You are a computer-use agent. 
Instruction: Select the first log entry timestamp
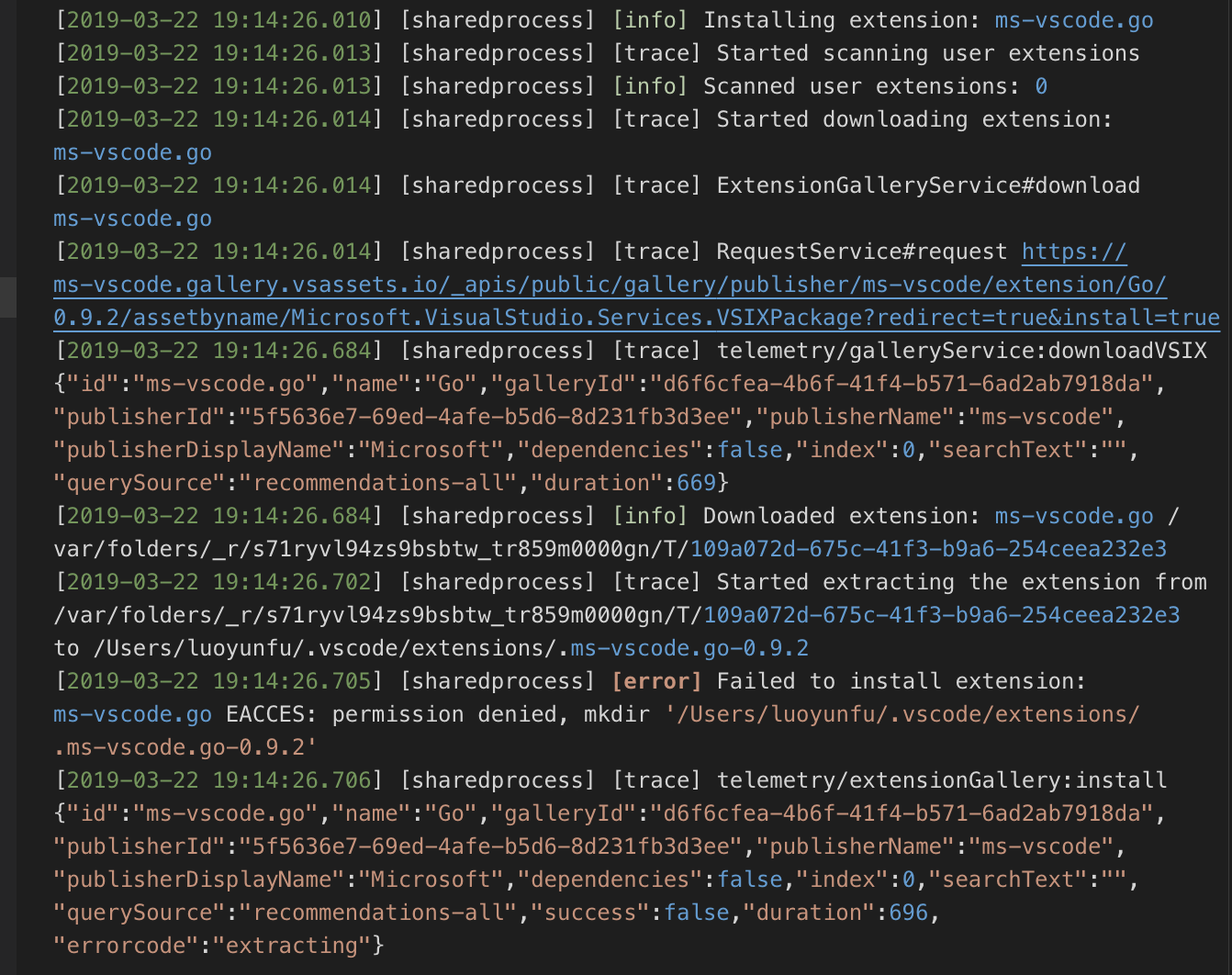(x=218, y=19)
